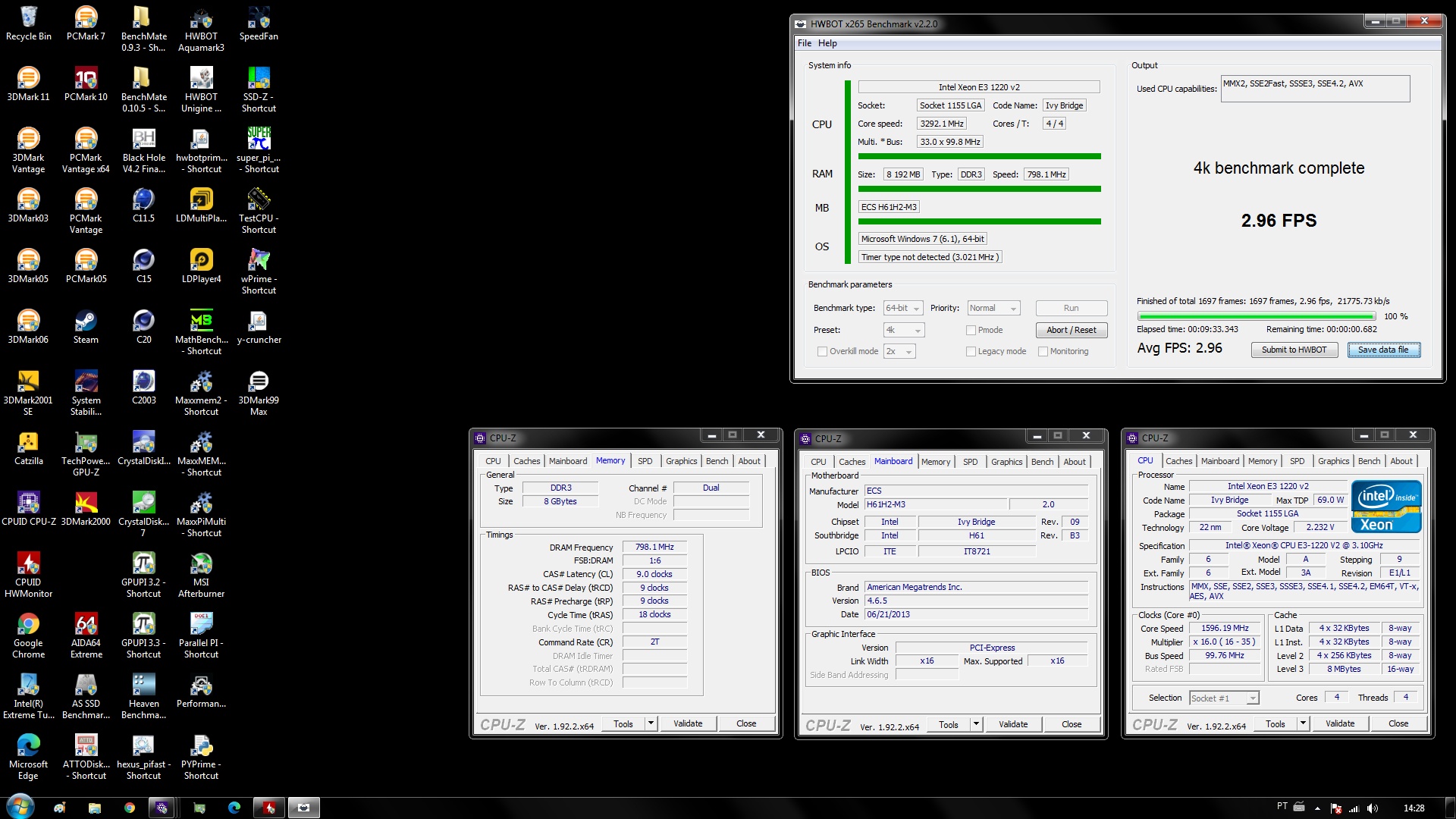Launch LDPlayer4 desktop icon
Screen dimensions: 1456x819
click(x=201, y=266)
